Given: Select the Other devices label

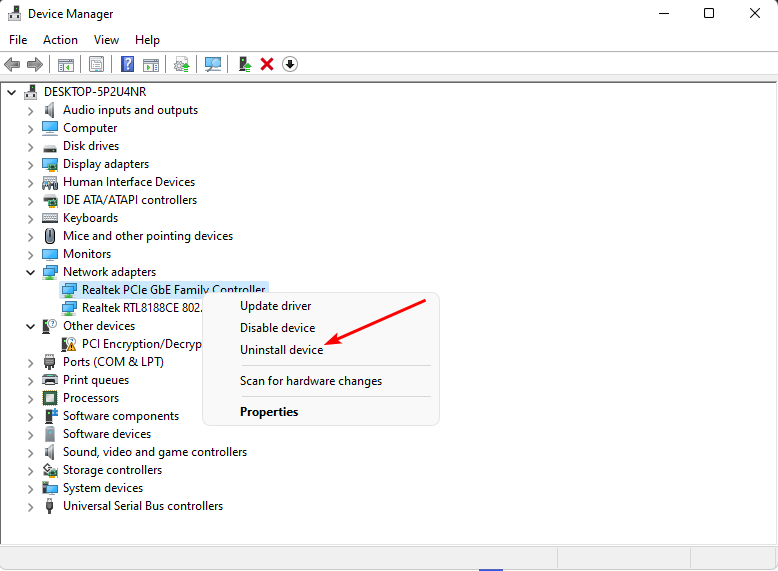Looking at the screenshot, I should (x=99, y=326).
